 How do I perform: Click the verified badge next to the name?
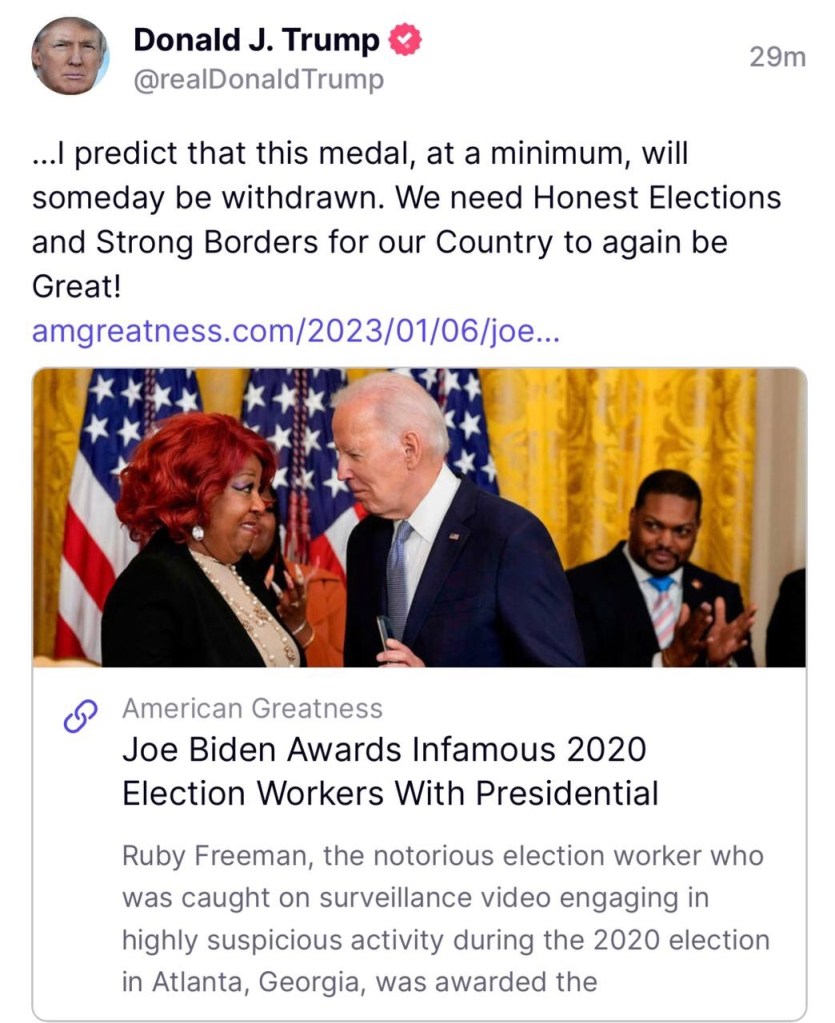tap(405, 40)
